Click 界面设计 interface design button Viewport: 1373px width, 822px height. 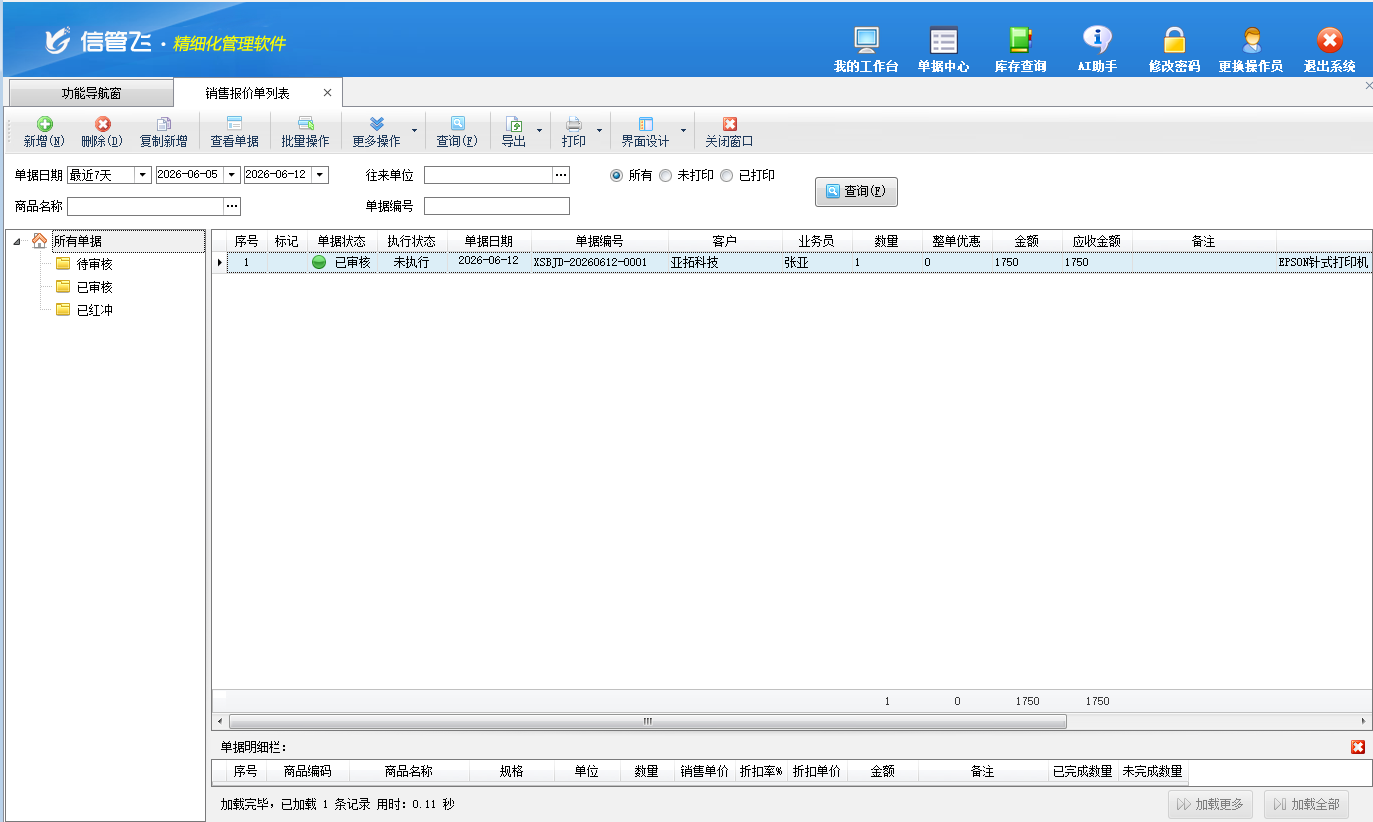[x=646, y=132]
